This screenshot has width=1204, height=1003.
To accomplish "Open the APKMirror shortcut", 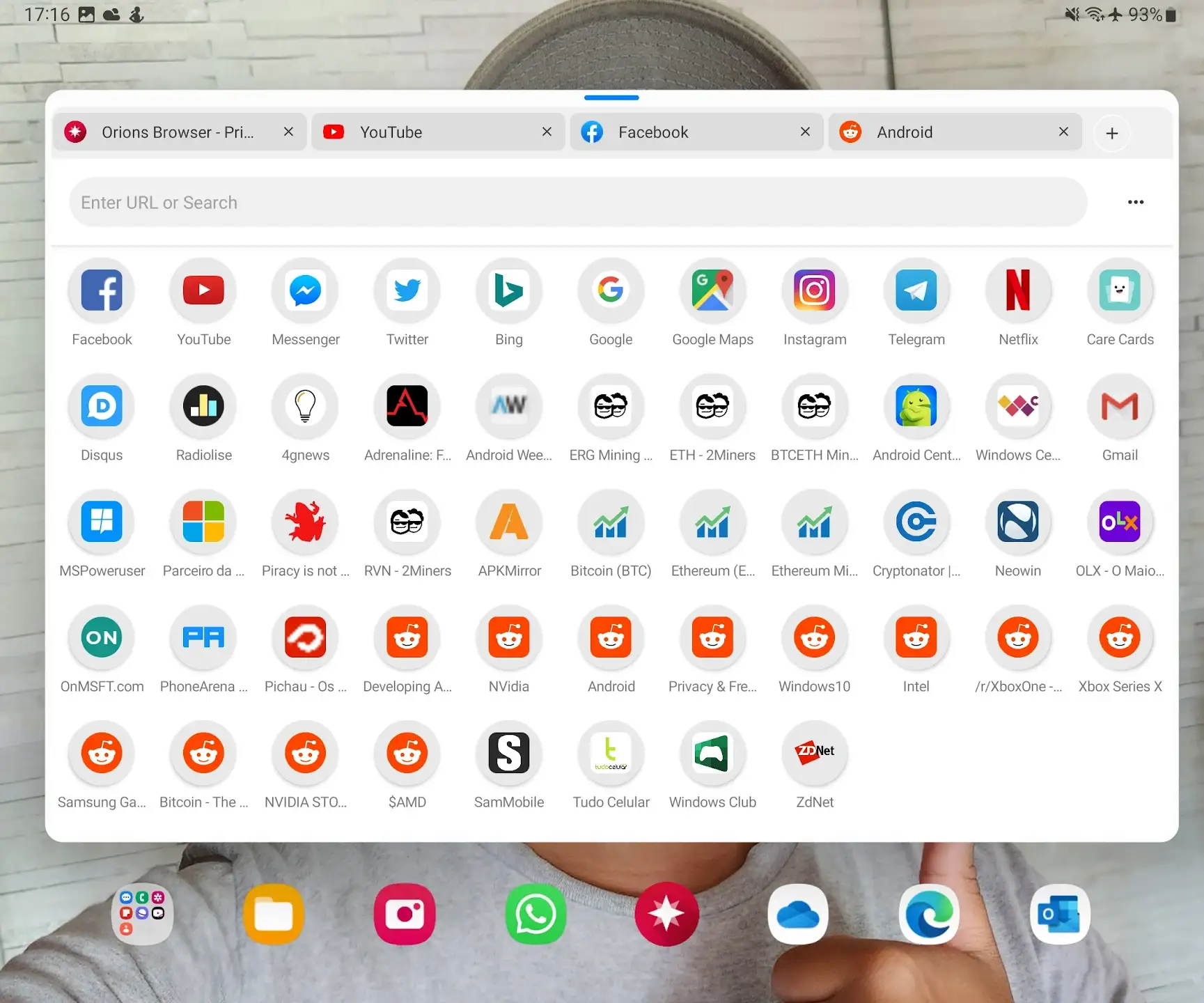I will point(509,522).
